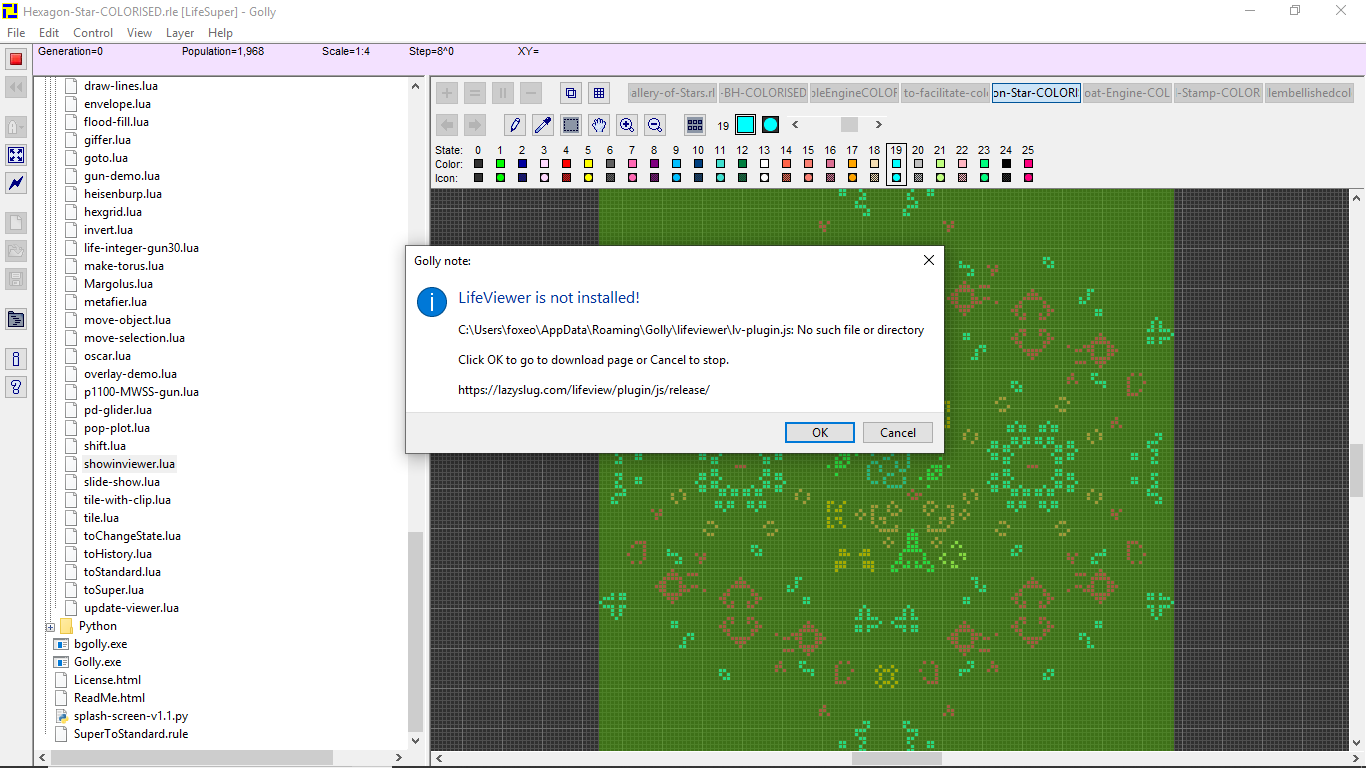Select showinviewer.lua in the file list
This screenshot has width=1366, height=768.
129,464
